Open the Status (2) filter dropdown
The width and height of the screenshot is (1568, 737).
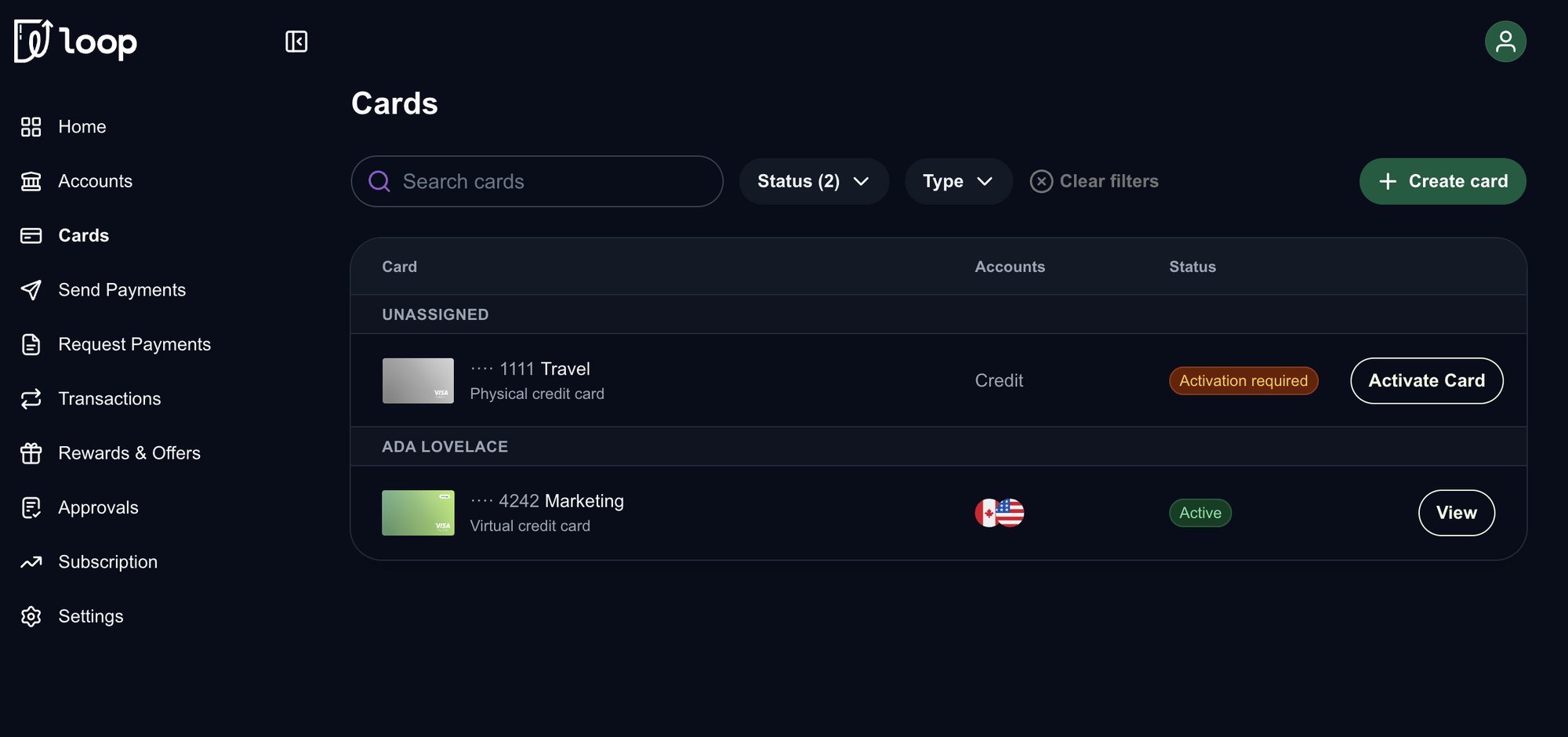click(814, 181)
